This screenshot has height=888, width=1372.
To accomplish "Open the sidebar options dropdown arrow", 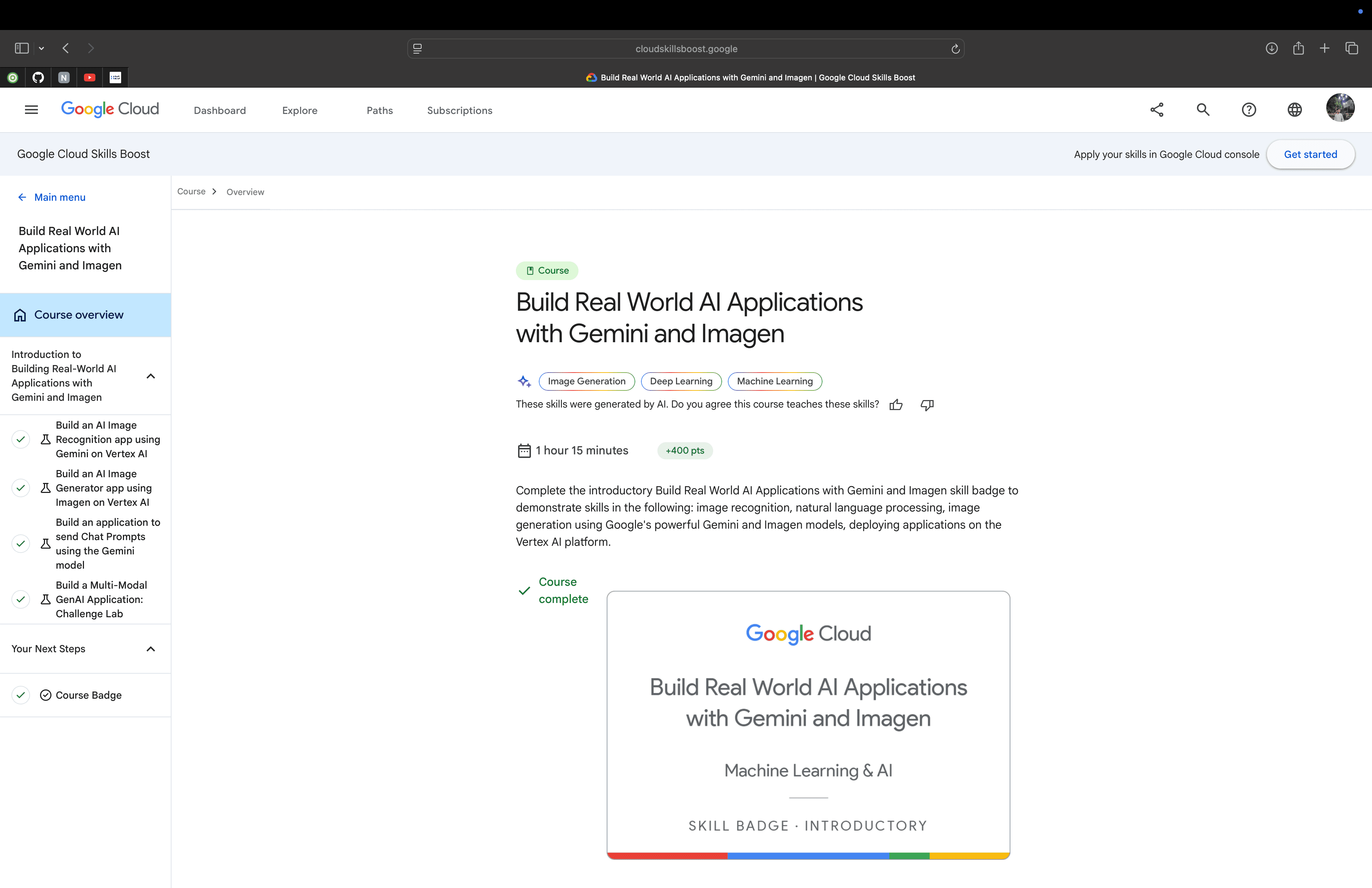I will click(41, 49).
